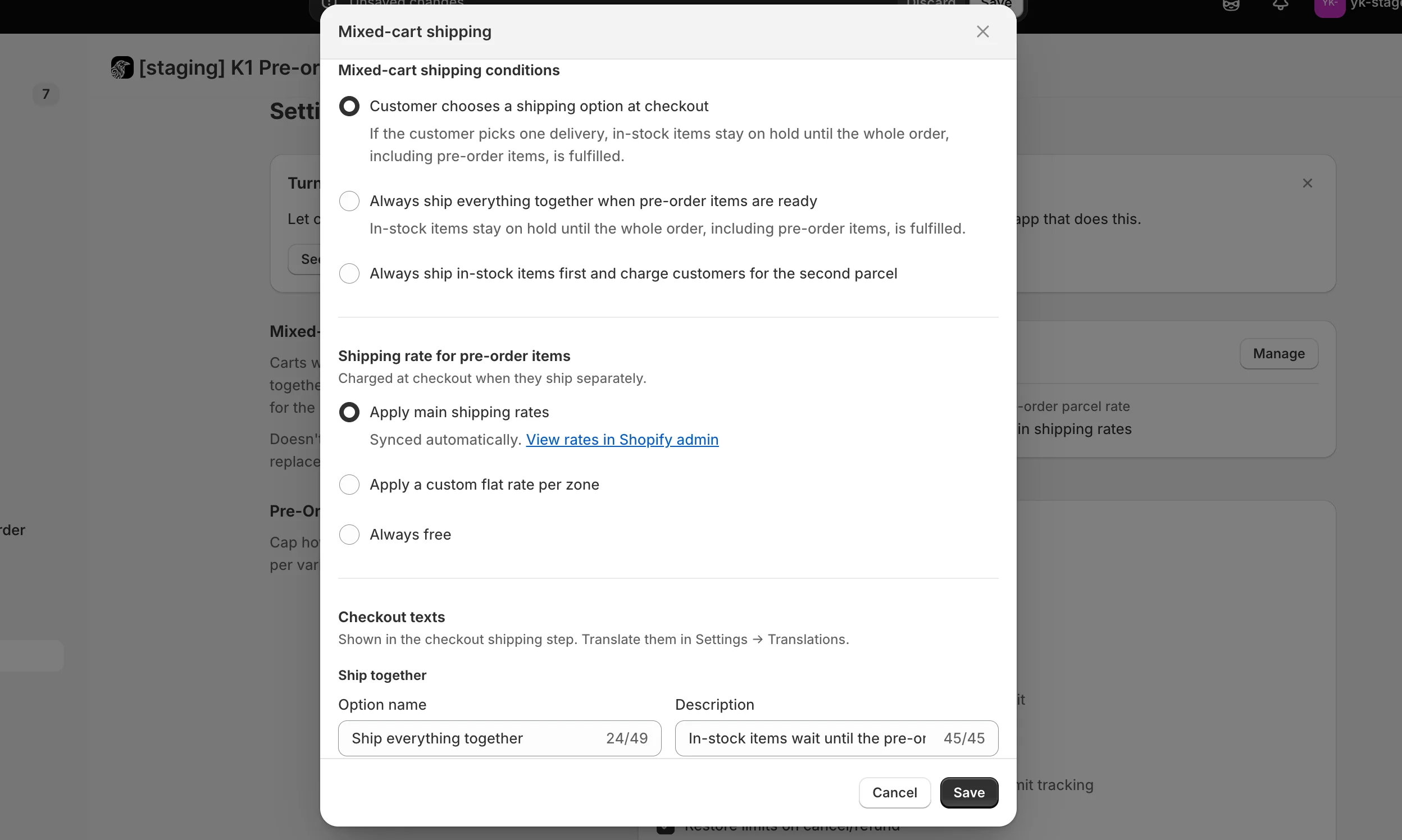Click the Ship together Option name field
1402x840 pixels.
pyautogui.click(x=499, y=738)
